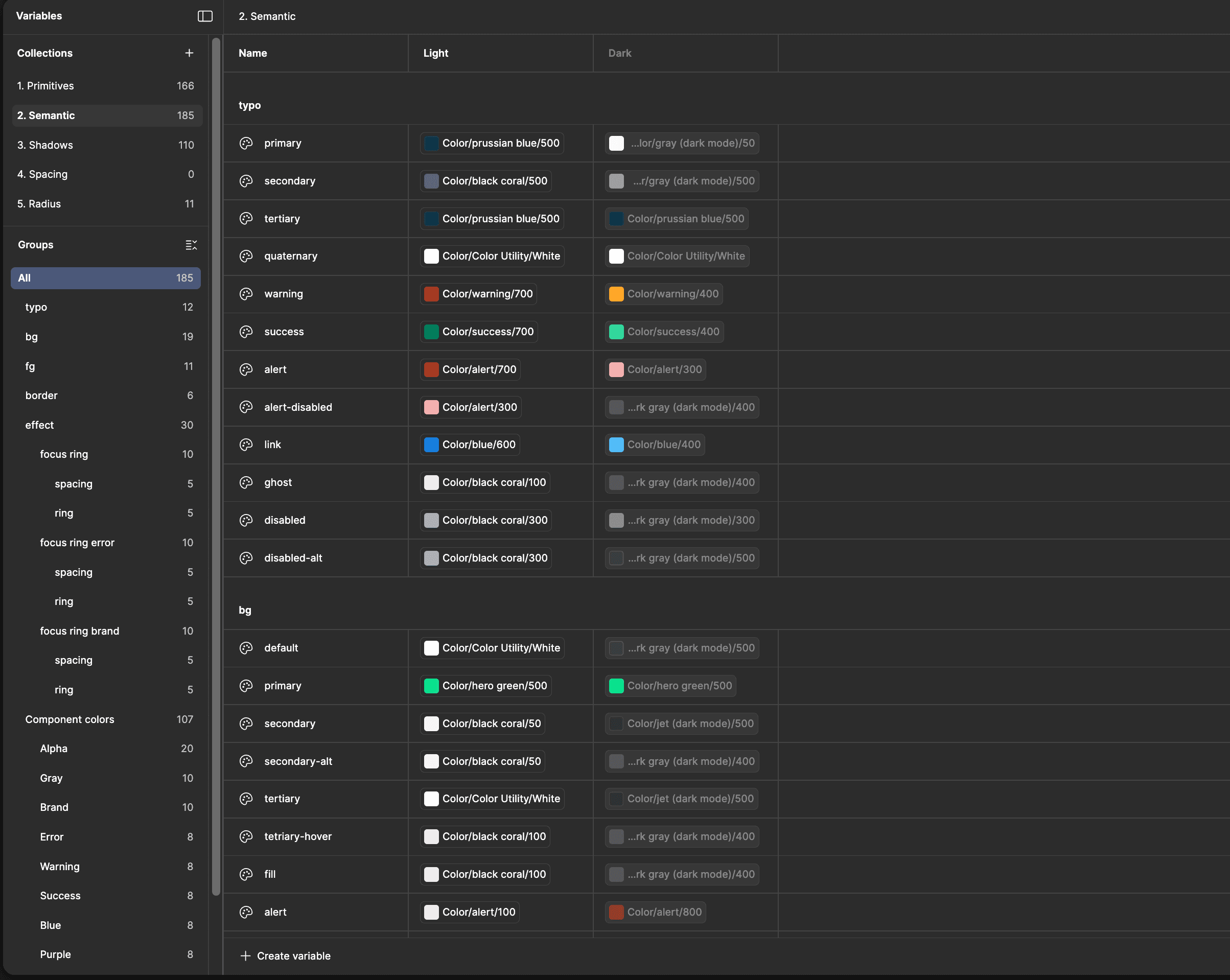
Task: Click the plus icon next to Create variable
Action: tap(245, 955)
